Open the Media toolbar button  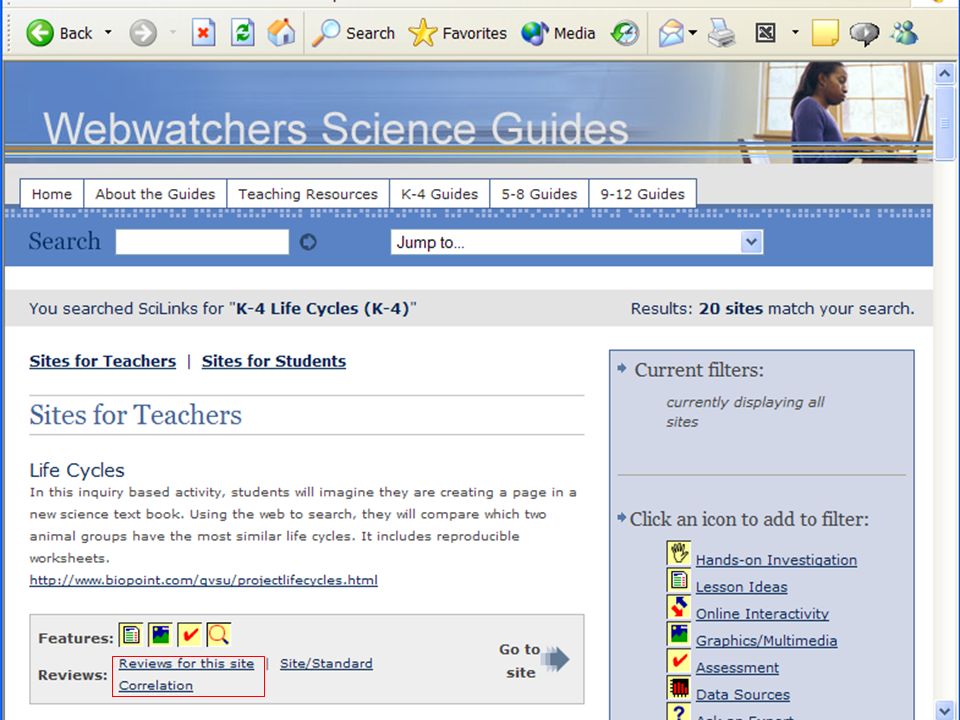tap(558, 32)
